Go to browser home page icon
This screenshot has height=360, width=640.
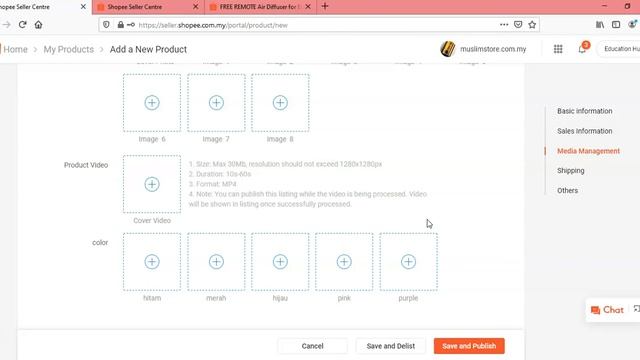38,24
